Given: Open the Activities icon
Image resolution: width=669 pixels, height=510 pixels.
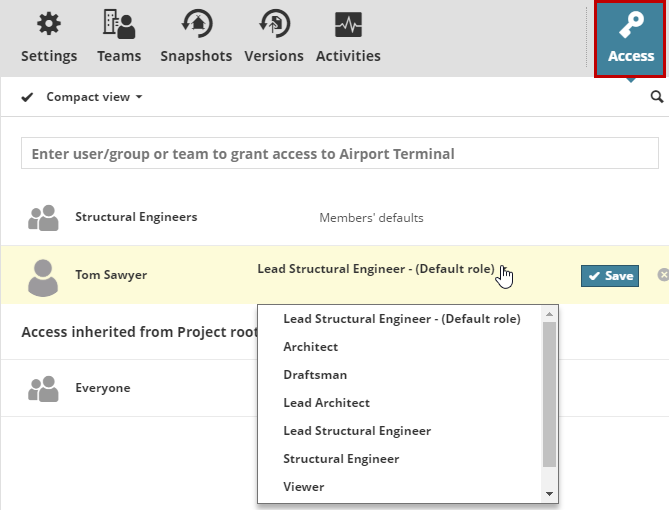Looking at the screenshot, I should pyautogui.click(x=348, y=26).
